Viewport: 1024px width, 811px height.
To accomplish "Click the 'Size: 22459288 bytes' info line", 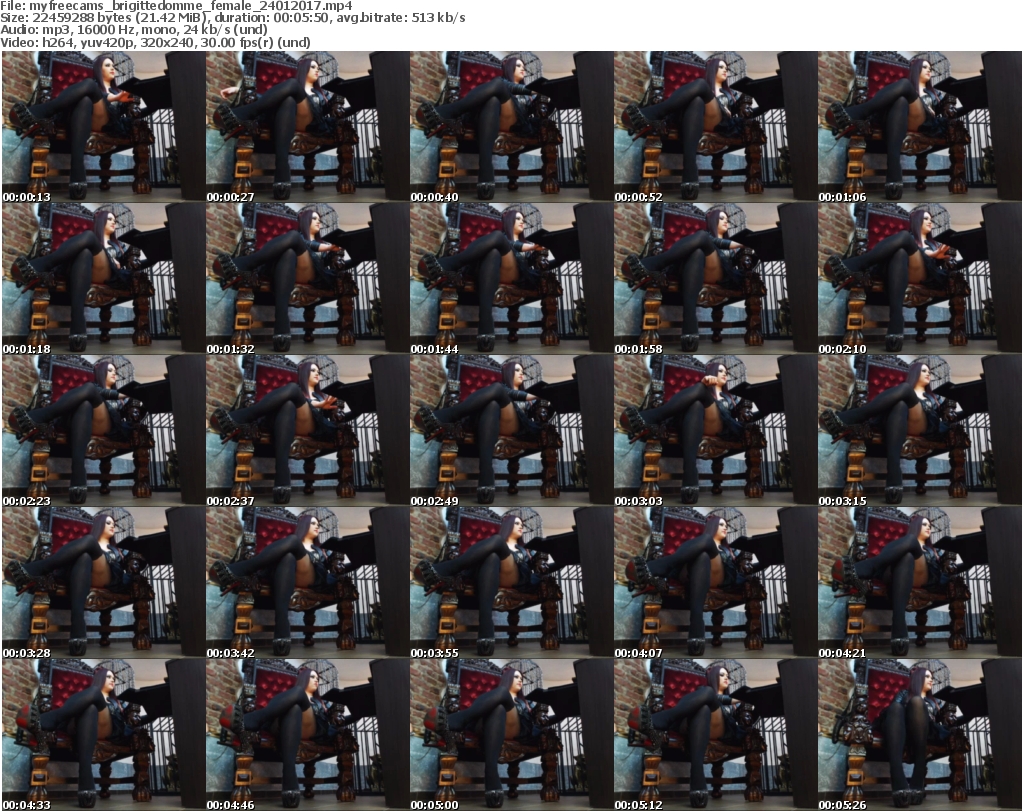I will coord(232,18).
